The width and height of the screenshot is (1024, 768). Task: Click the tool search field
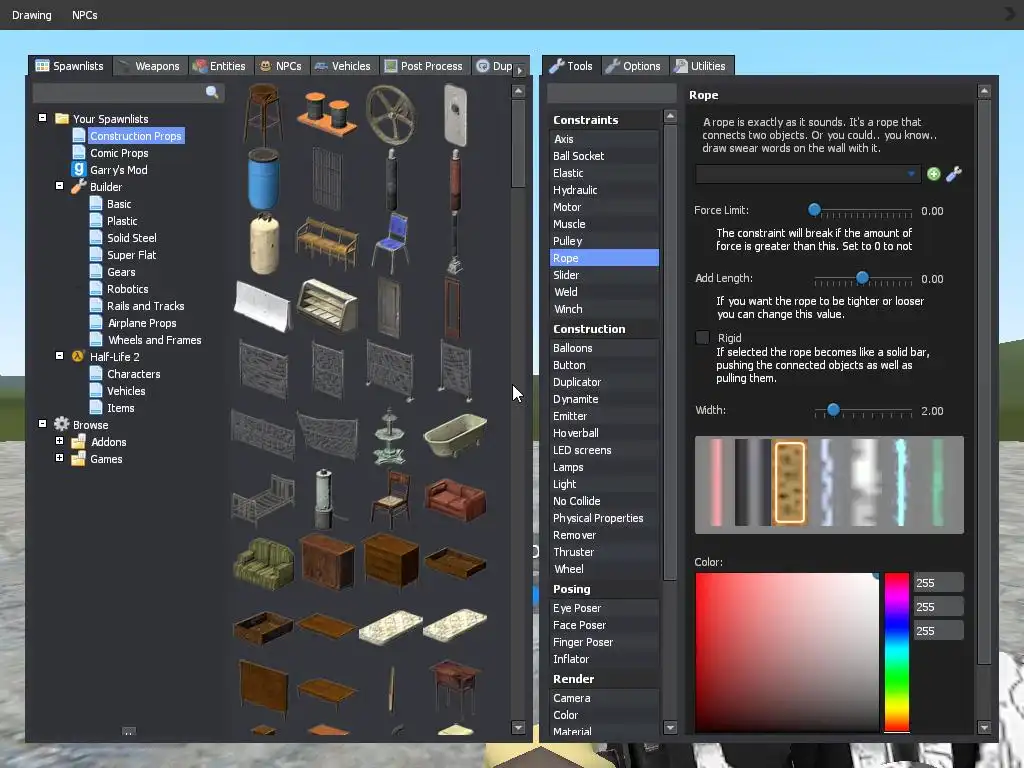[611, 93]
